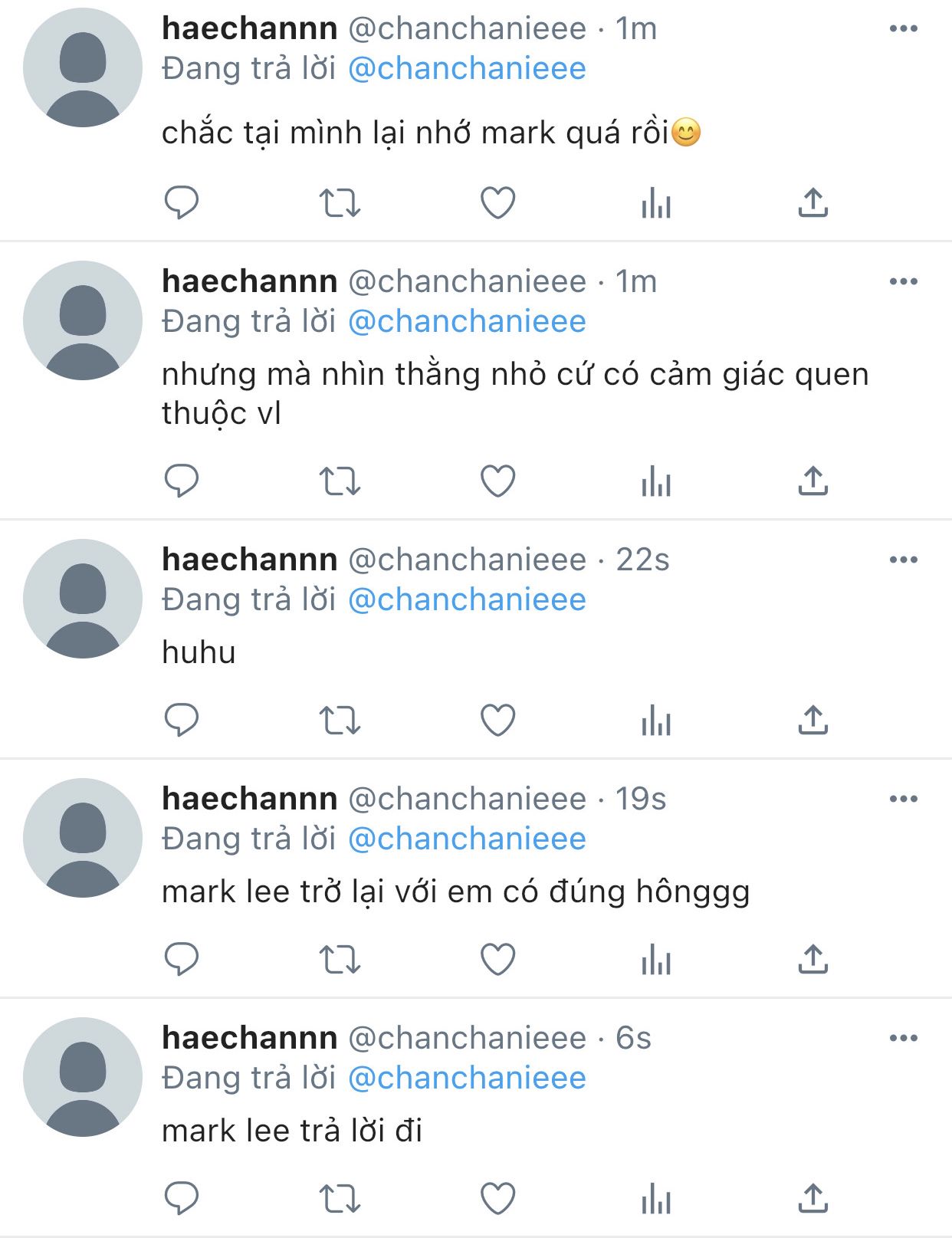Open @chanchanieee link in the first tweet
This screenshot has width=952, height=1238.
467,69
